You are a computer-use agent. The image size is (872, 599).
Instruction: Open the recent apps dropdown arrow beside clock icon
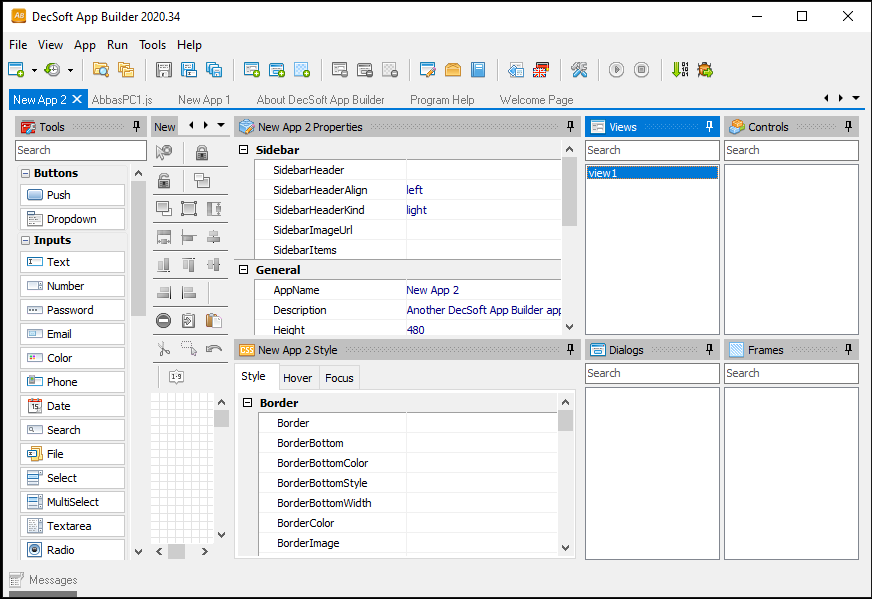coord(70,70)
